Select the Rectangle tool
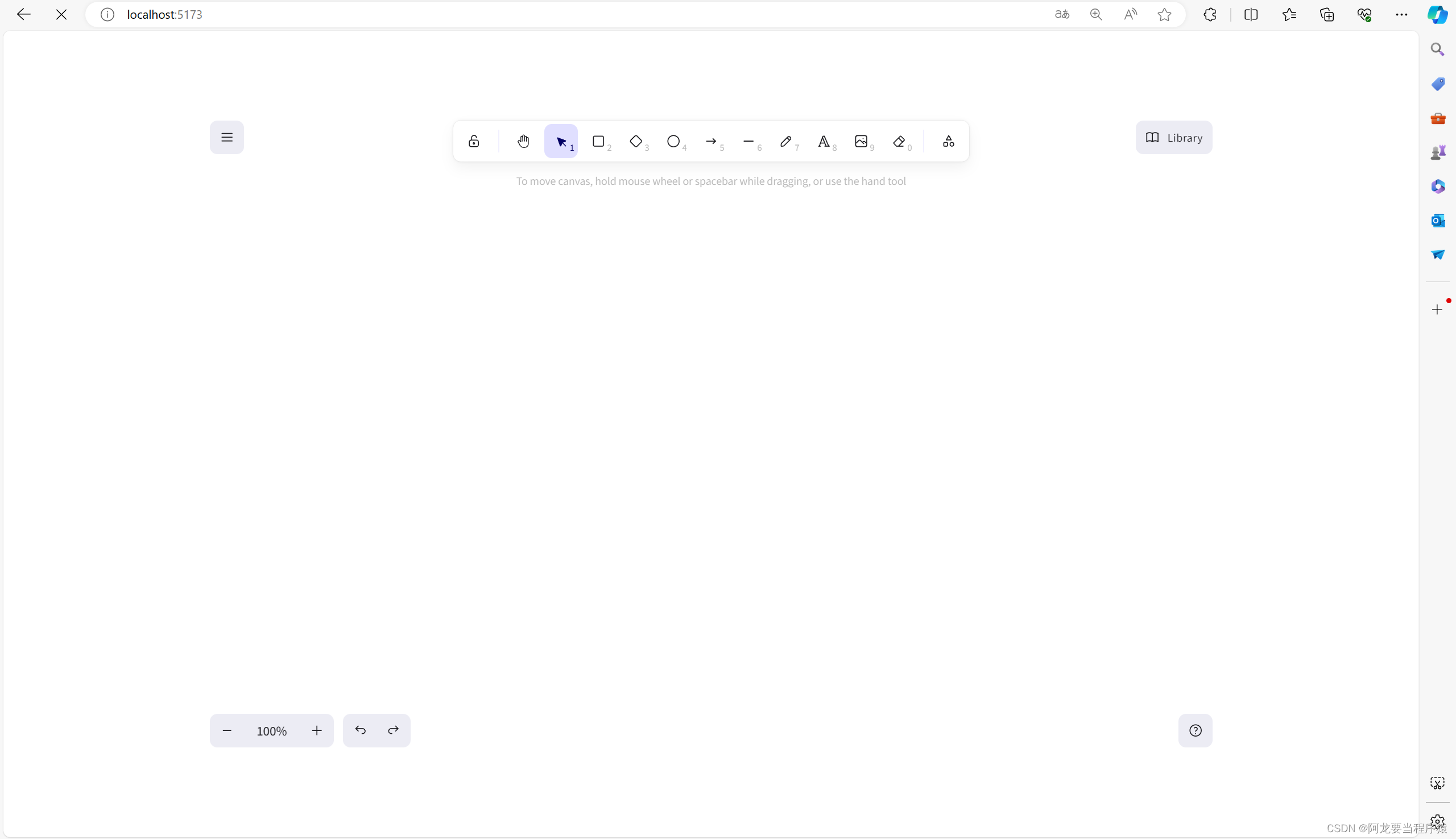This screenshot has width=1456, height=839. coord(599,141)
